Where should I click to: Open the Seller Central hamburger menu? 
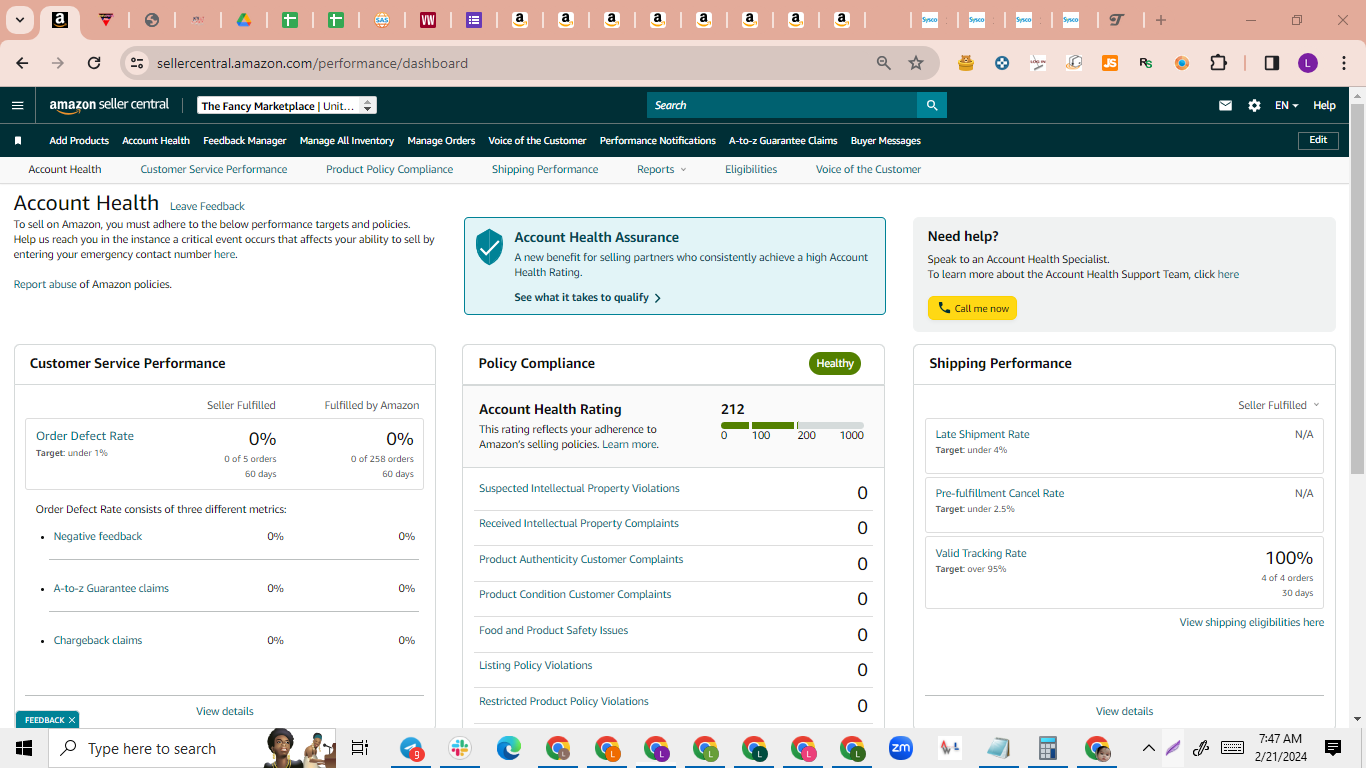coord(17,105)
